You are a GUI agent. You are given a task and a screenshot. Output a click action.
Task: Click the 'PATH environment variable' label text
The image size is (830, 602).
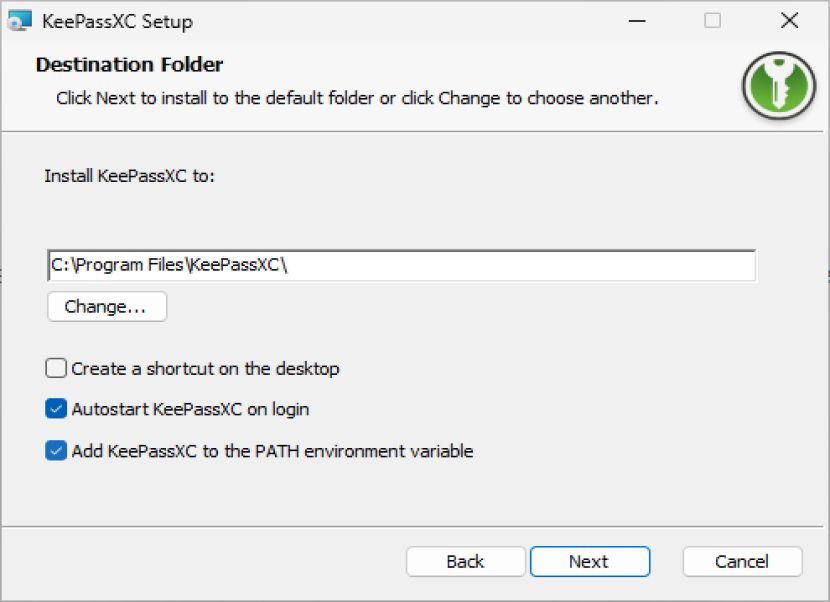pyautogui.click(x=364, y=451)
